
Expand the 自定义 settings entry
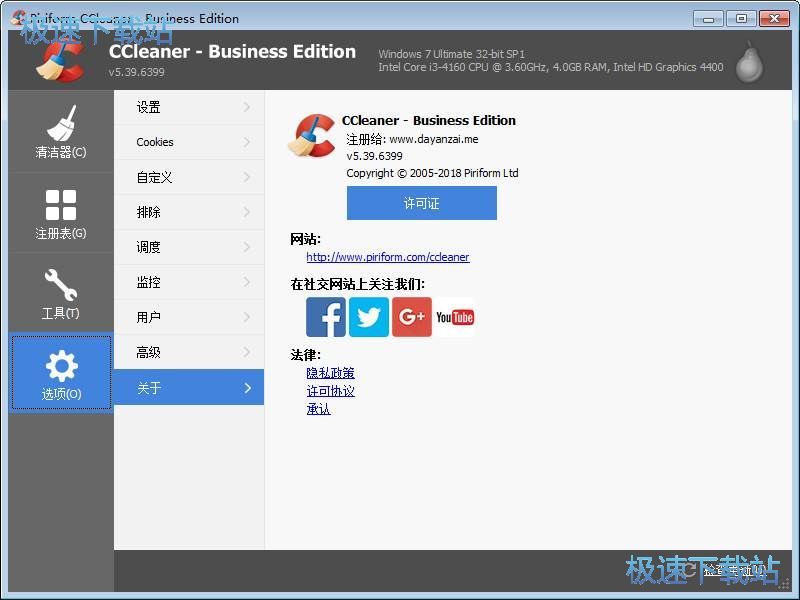[188, 177]
